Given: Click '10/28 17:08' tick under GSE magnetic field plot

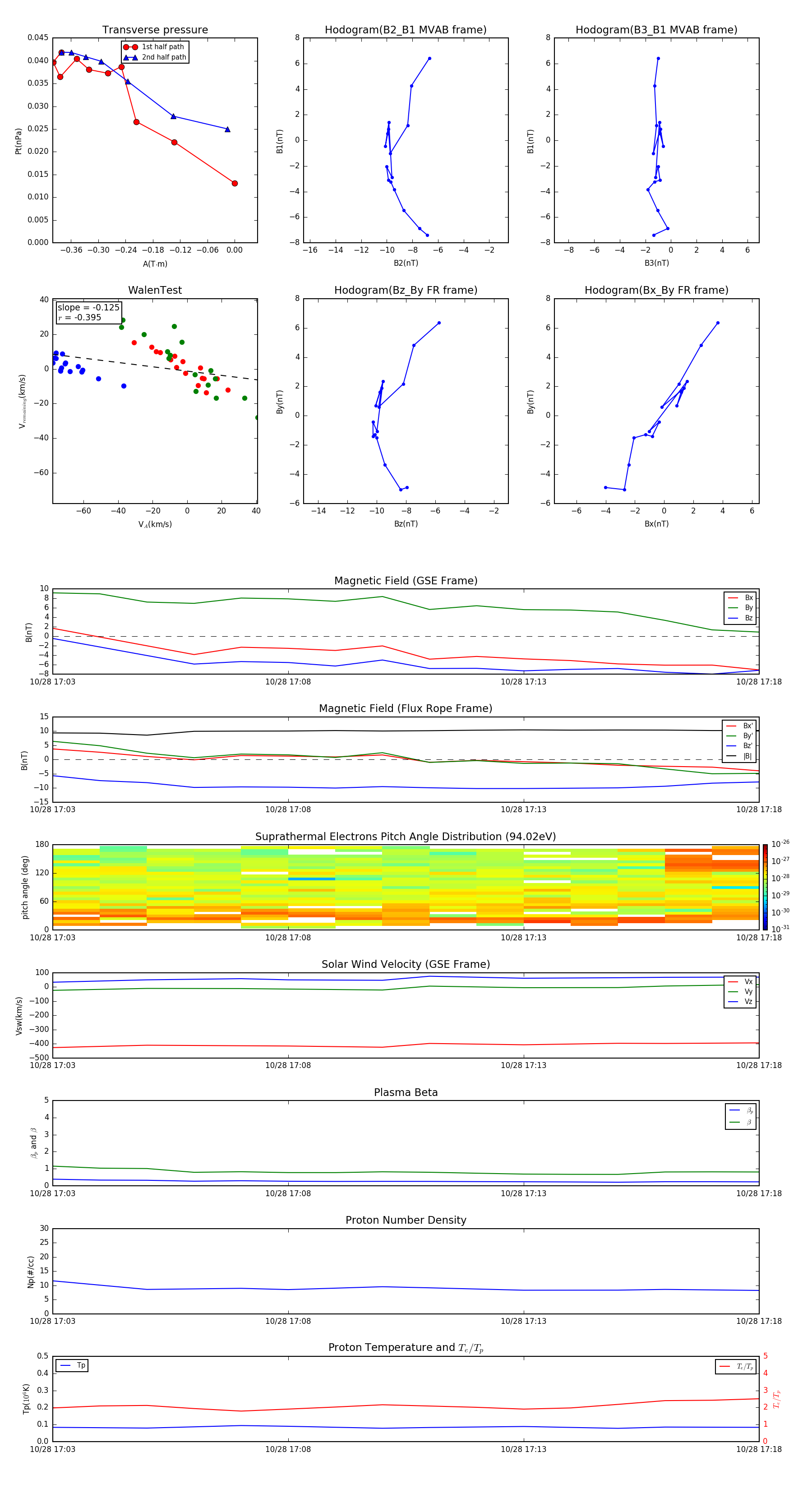Looking at the screenshot, I should point(288,682).
